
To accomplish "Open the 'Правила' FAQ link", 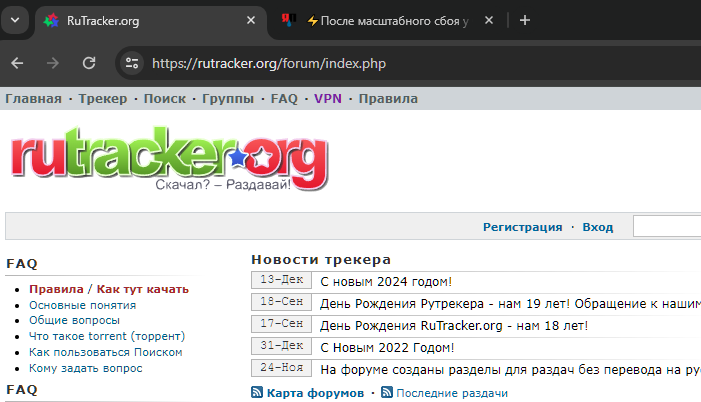I will [x=56, y=289].
